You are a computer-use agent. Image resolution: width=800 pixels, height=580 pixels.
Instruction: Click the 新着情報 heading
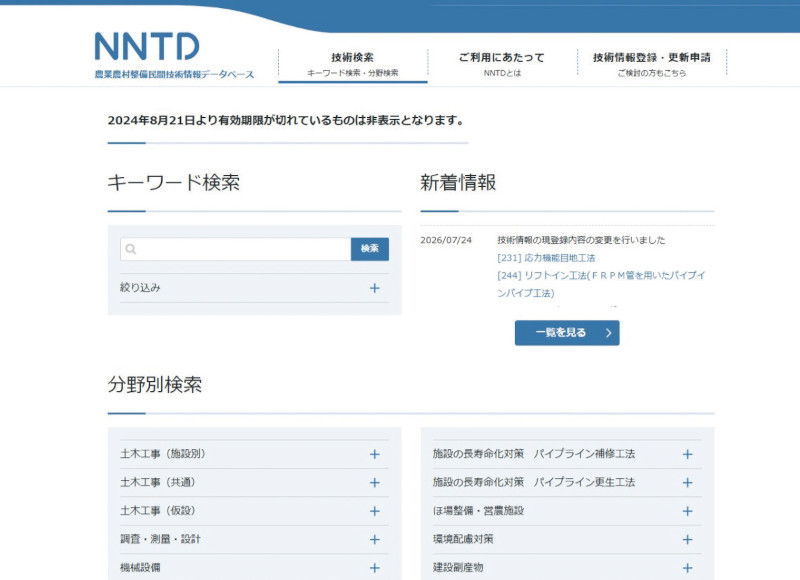pyautogui.click(x=458, y=183)
